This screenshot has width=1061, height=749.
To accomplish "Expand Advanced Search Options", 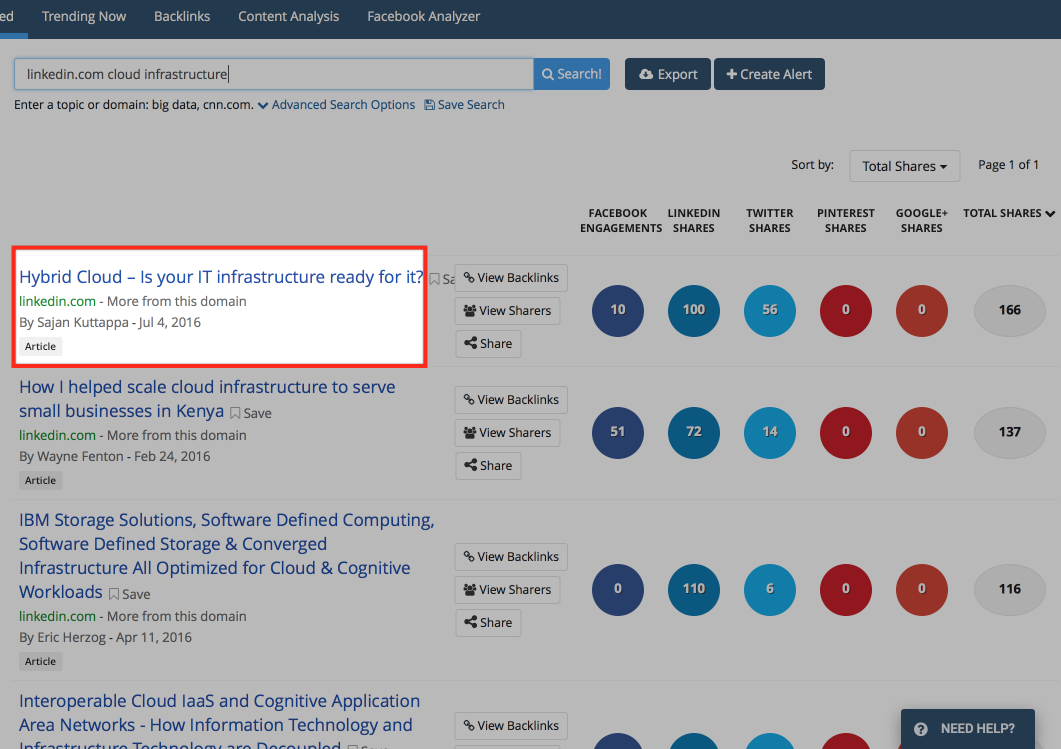I will [x=336, y=105].
